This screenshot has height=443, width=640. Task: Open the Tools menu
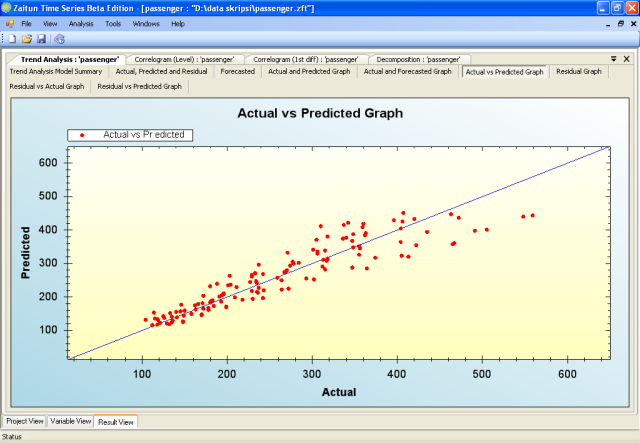pos(113,22)
